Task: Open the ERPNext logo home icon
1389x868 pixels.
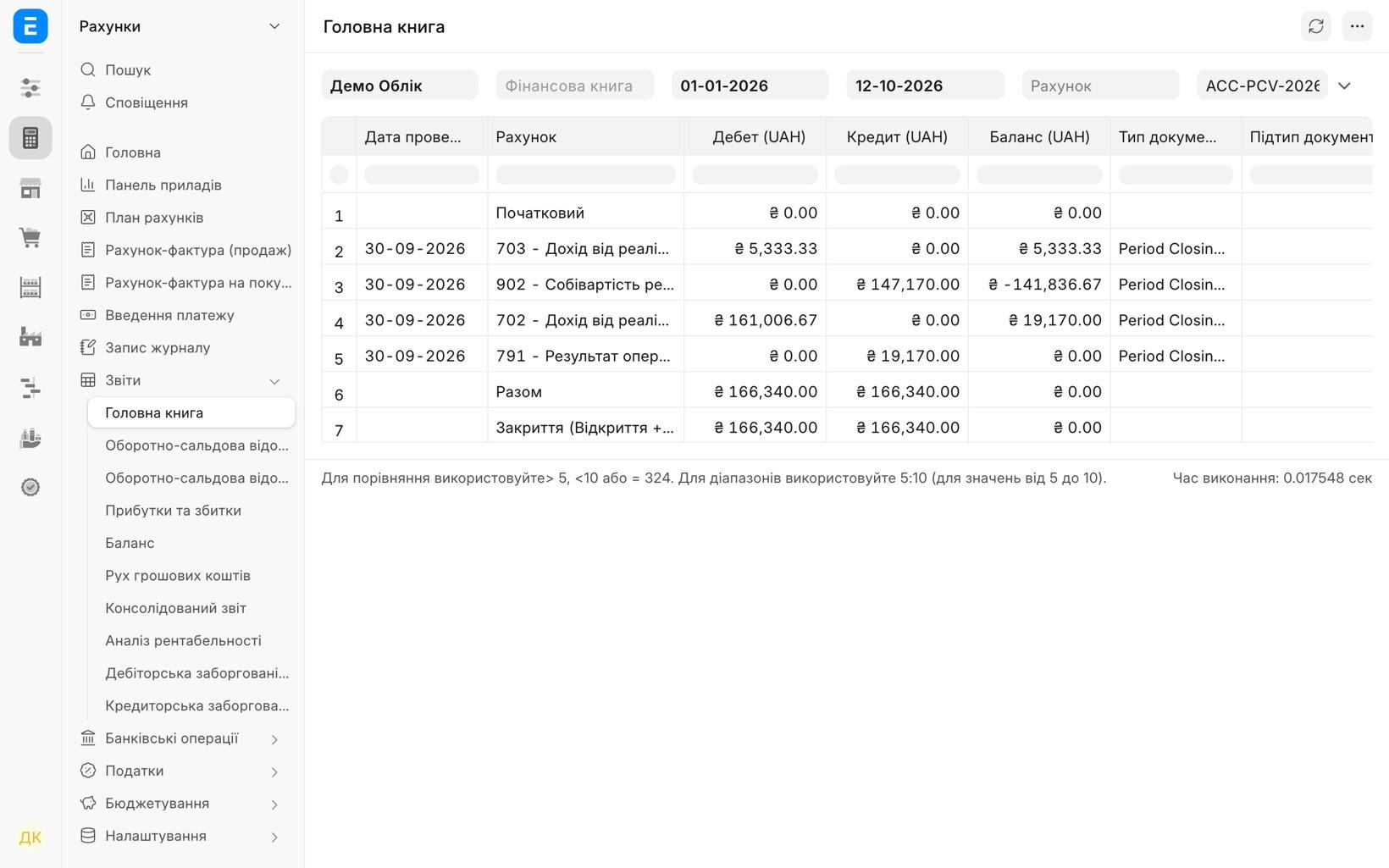Action: coord(30,26)
